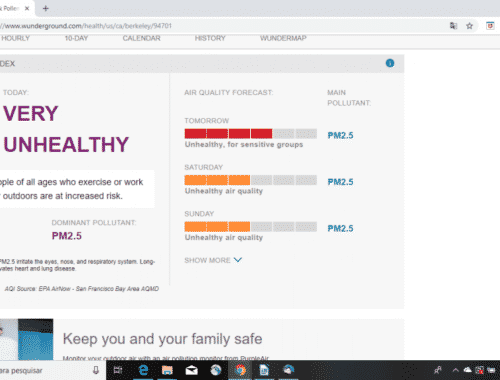Switch to the active Chrome taskbar icon
Screen dimensions: 500x380
click(240, 370)
